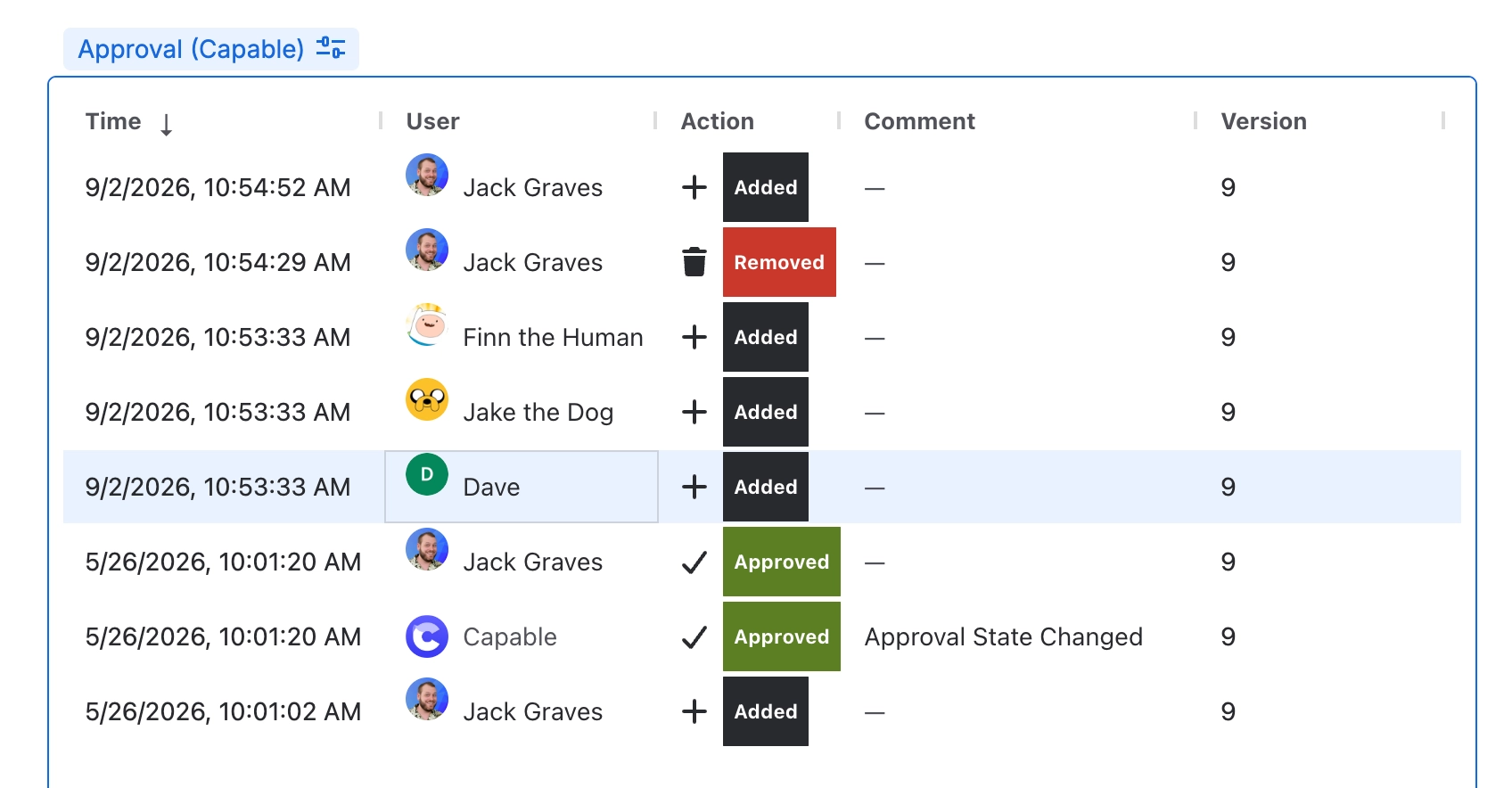Click timestamp 9/2/2026, 10:54:52 AM
Image resolution: width=1512 pixels, height=788 pixels.
pyautogui.click(x=218, y=187)
